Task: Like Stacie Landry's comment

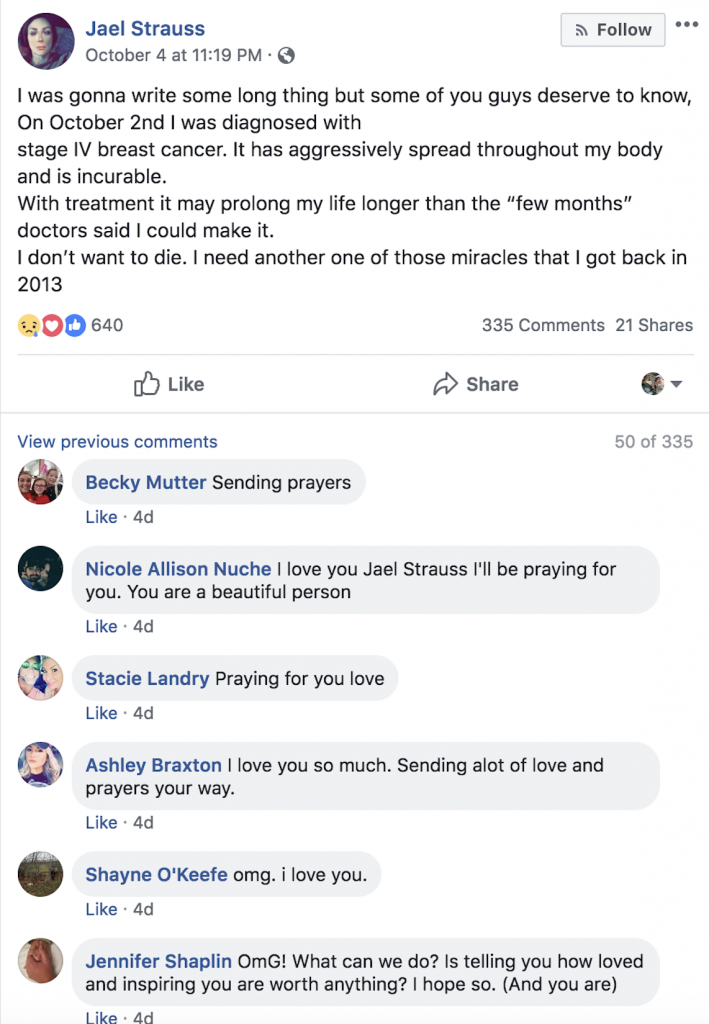Action: [101, 713]
